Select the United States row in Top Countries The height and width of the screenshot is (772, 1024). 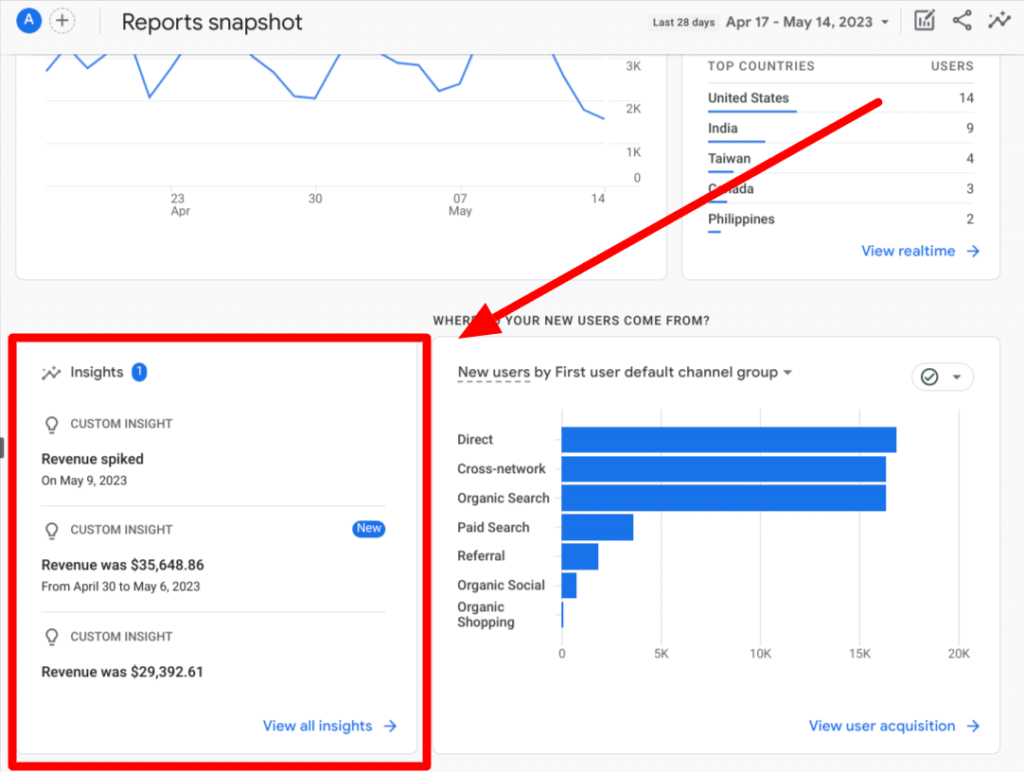(748, 98)
